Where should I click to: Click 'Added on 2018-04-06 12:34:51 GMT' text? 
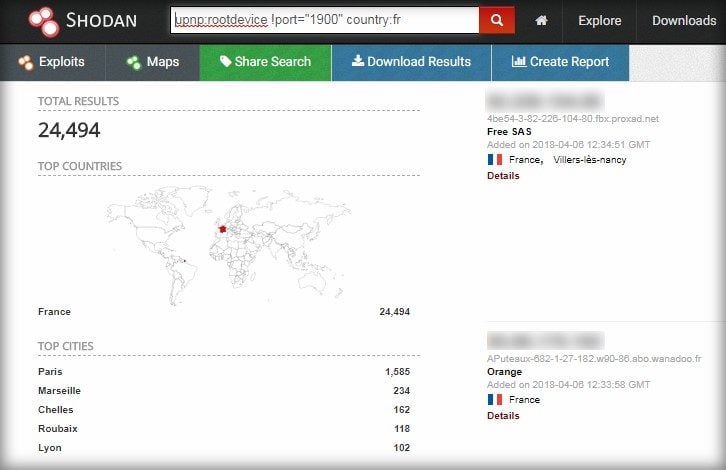(x=568, y=144)
